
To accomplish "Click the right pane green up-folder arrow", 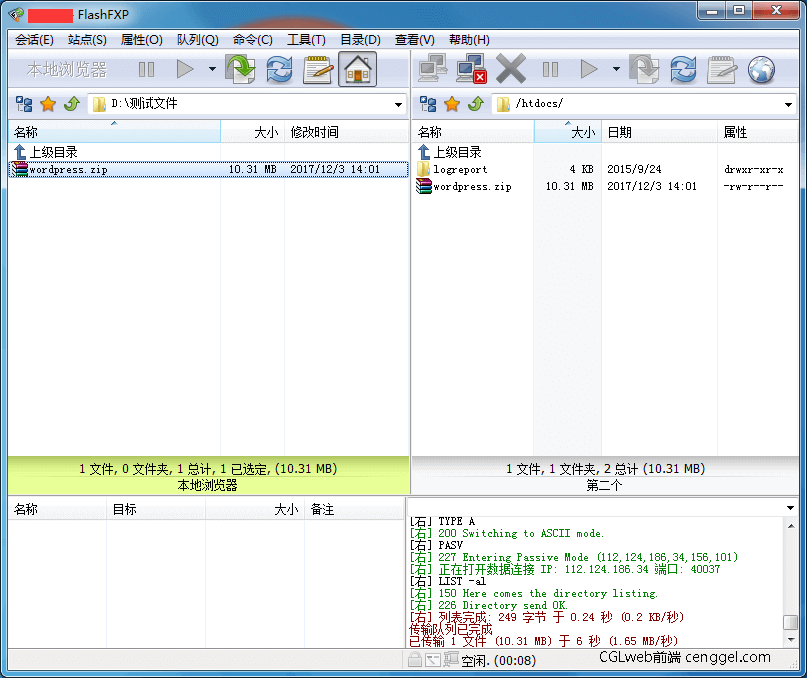I will [476, 103].
